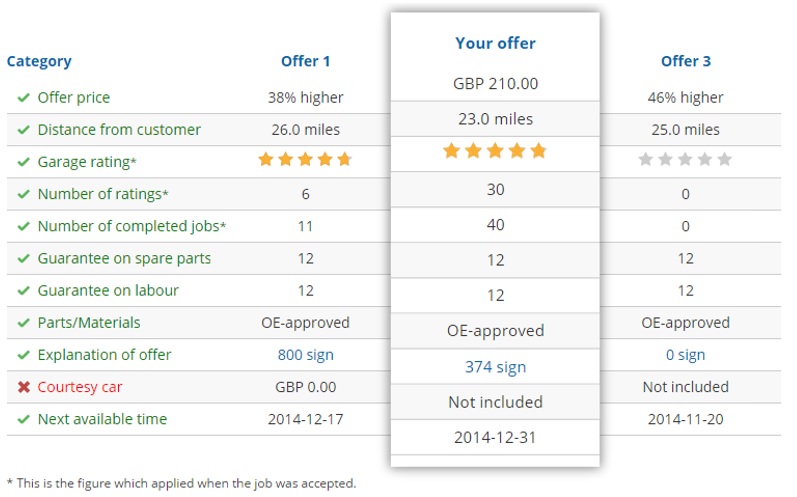Image resolution: width=797 pixels, height=497 pixels.
Task: Click Your offer's five-star garage rating
Action: point(495,151)
